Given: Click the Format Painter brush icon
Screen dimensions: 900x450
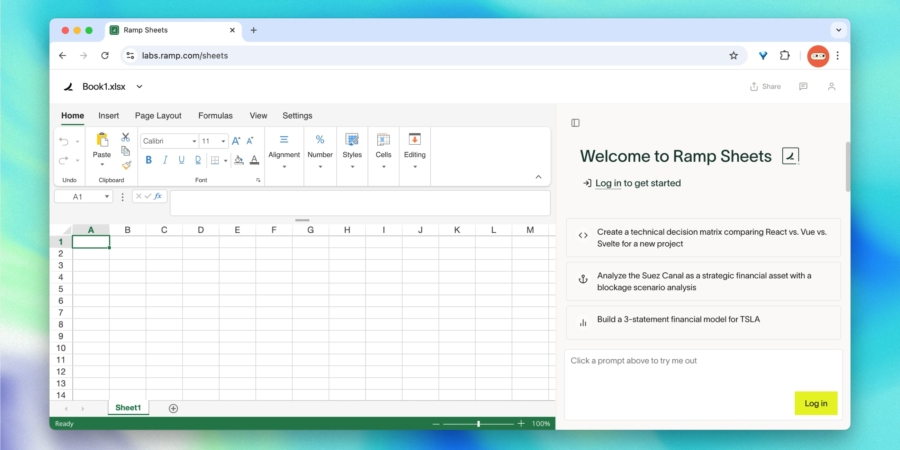Looking at the screenshot, I should pos(126,165).
